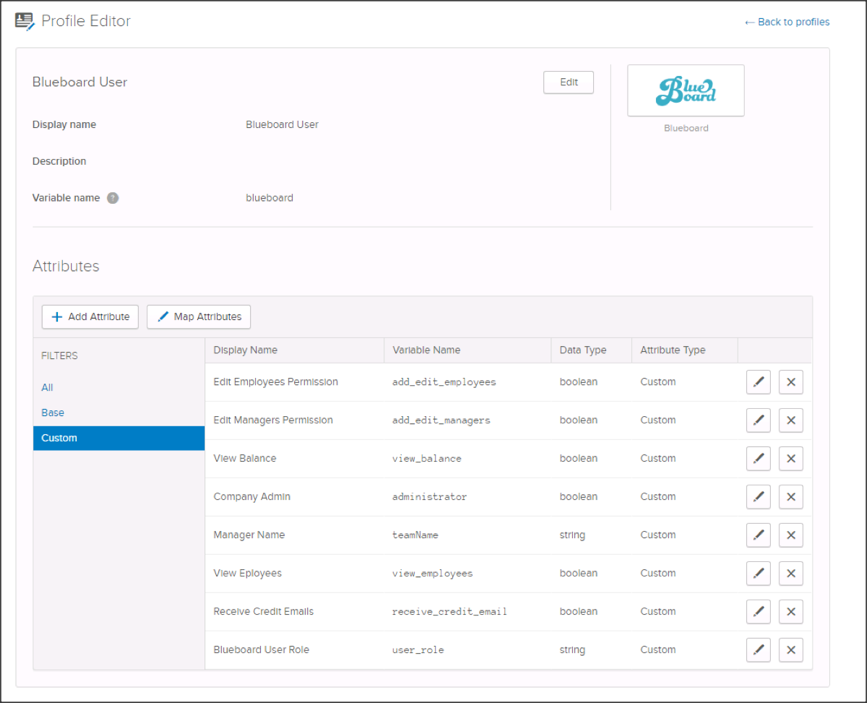Delete the Edit Managers Permission attribute
The image size is (867, 703).
790,420
